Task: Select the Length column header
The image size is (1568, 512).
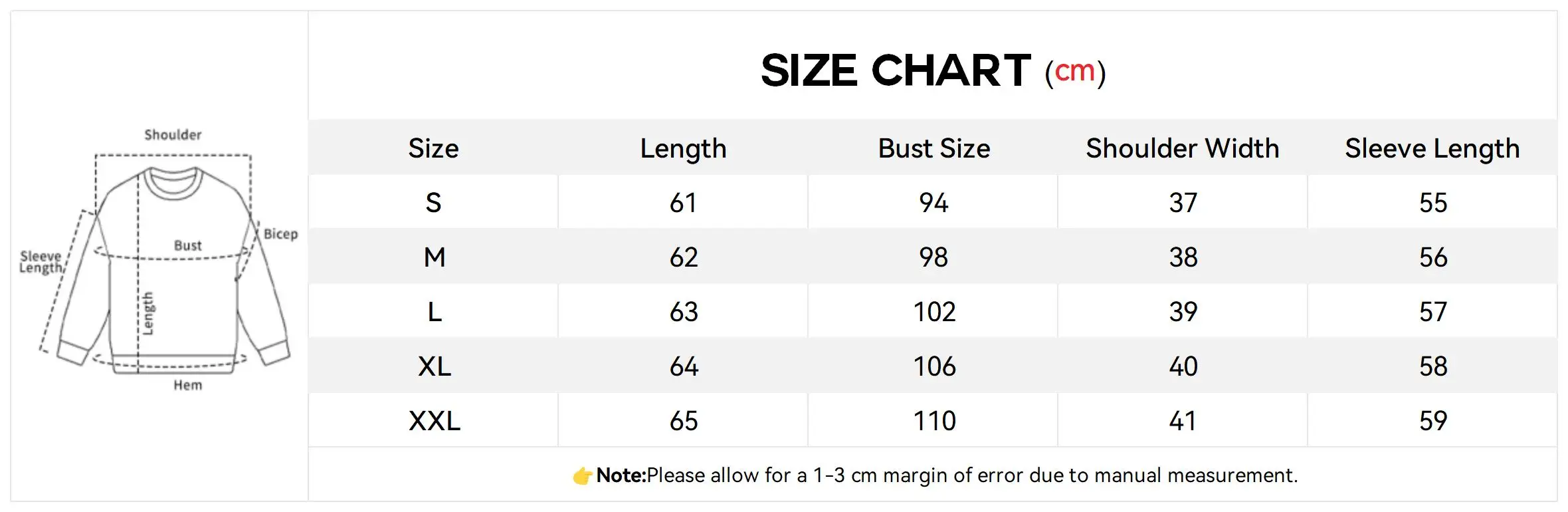Action: tap(683, 149)
